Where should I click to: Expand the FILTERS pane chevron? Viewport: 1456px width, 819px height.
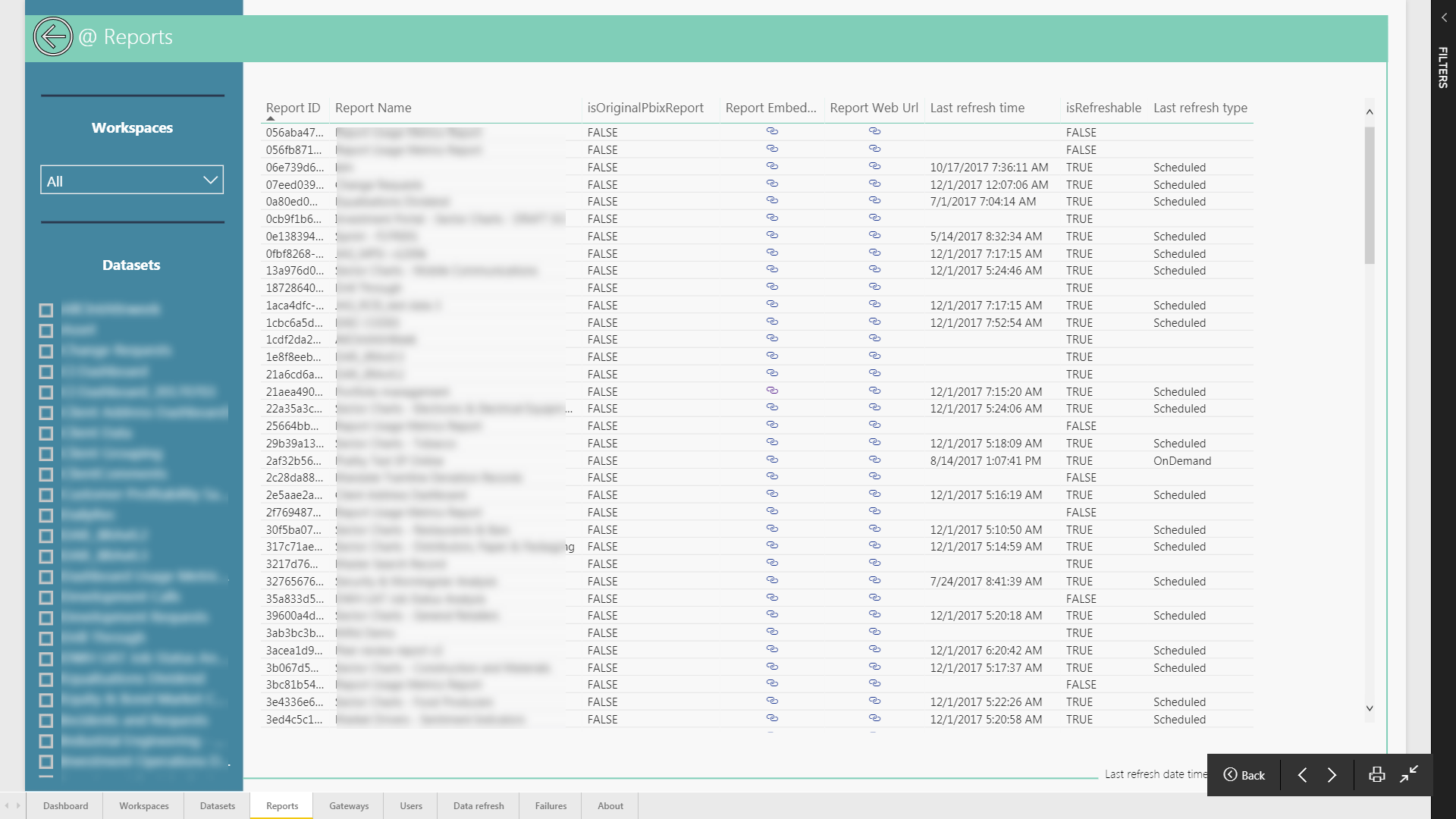click(x=1444, y=17)
